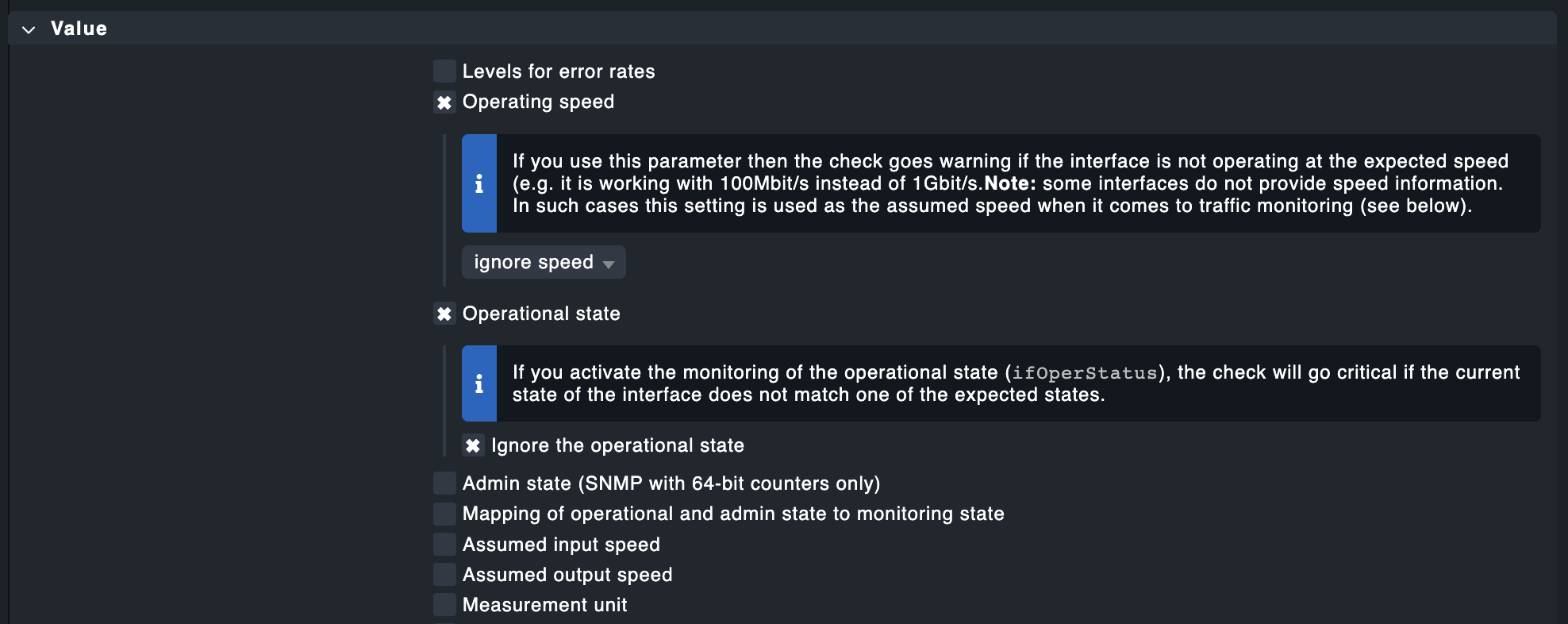The width and height of the screenshot is (1568, 624).
Task: Click the bold Note: text in help
Action: click(1009, 183)
